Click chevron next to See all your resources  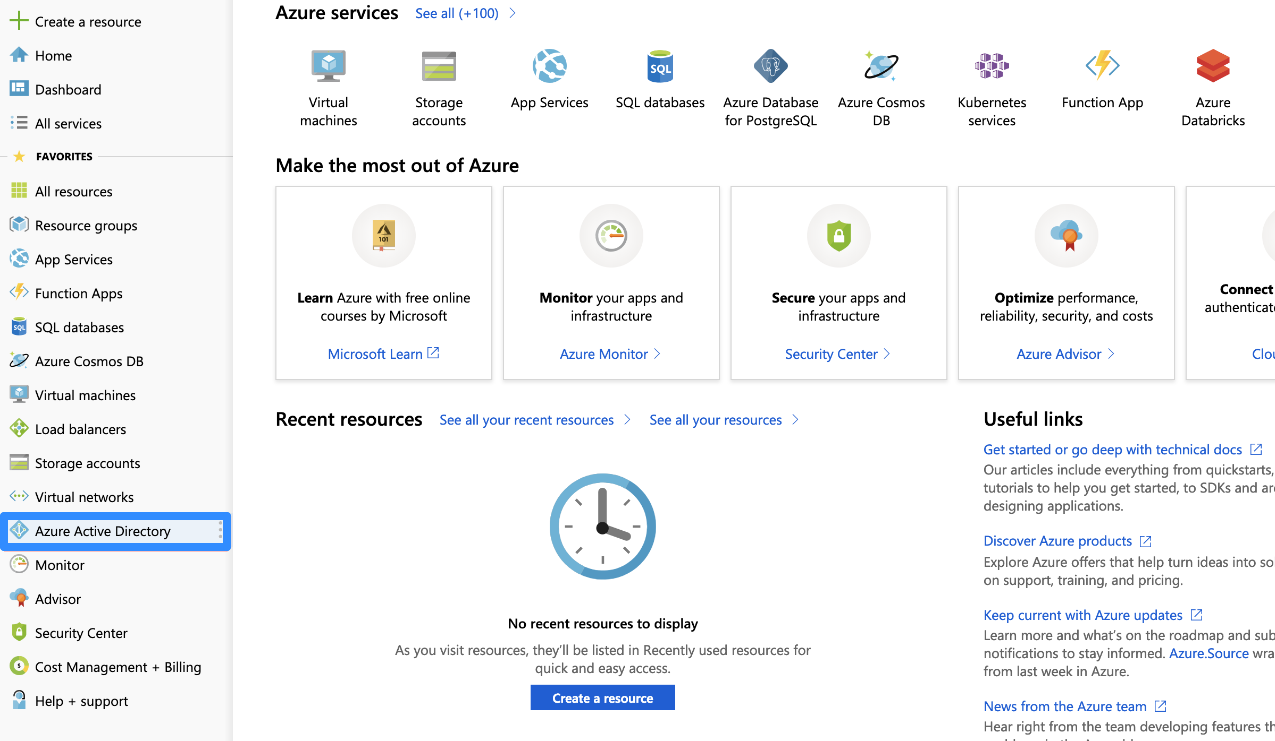(x=796, y=420)
